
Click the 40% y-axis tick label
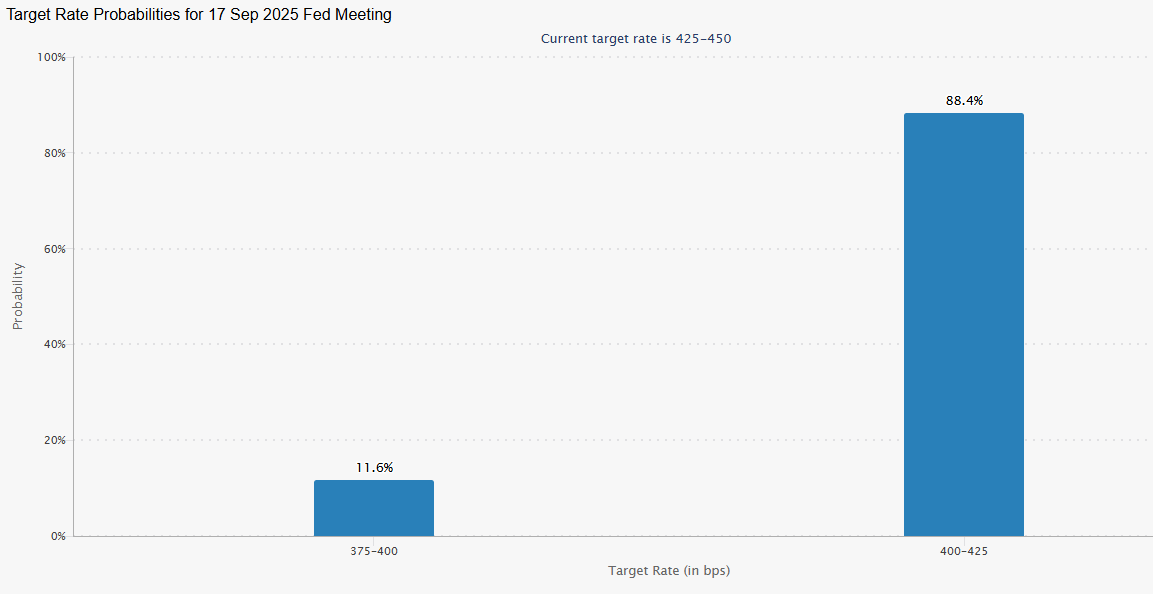(53, 344)
